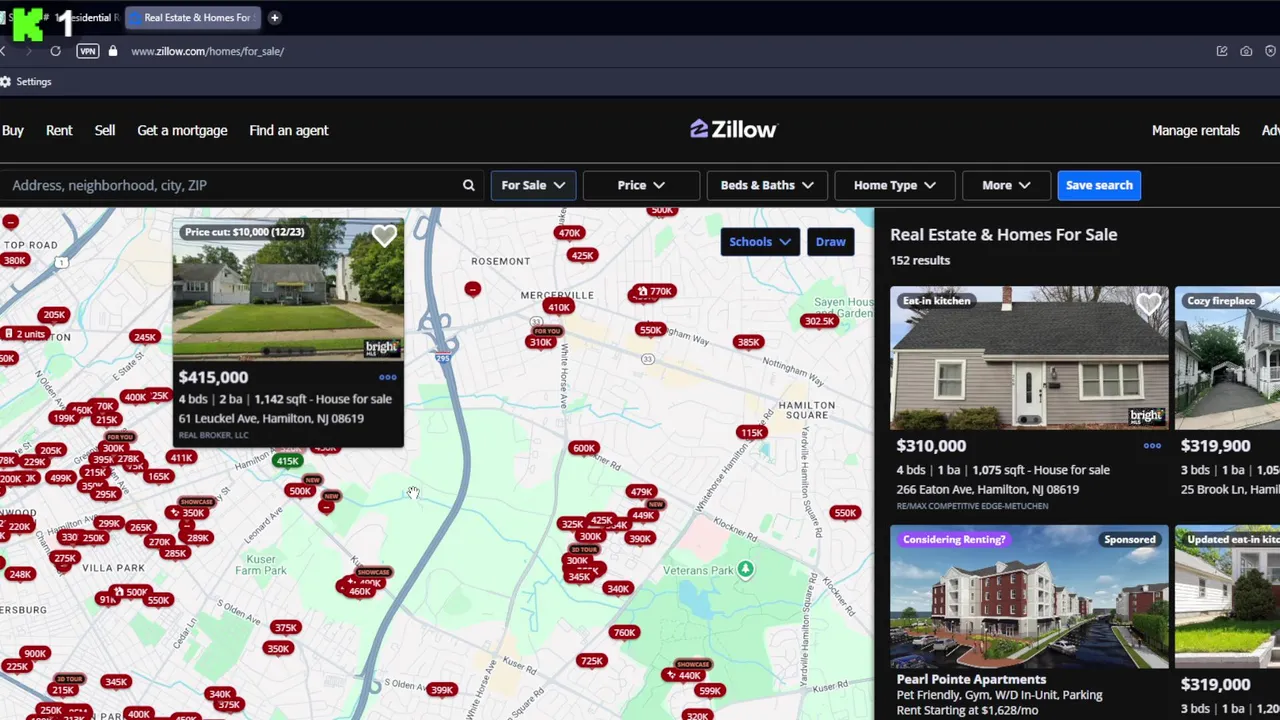1280x720 pixels.
Task: Click the Zillow logo
Action: click(733, 129)
